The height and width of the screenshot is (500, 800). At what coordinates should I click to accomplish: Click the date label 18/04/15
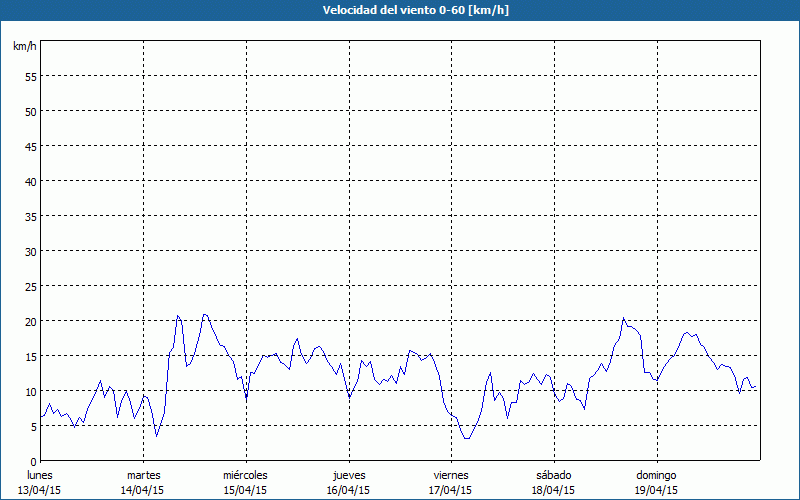click(x=555, y=490)
